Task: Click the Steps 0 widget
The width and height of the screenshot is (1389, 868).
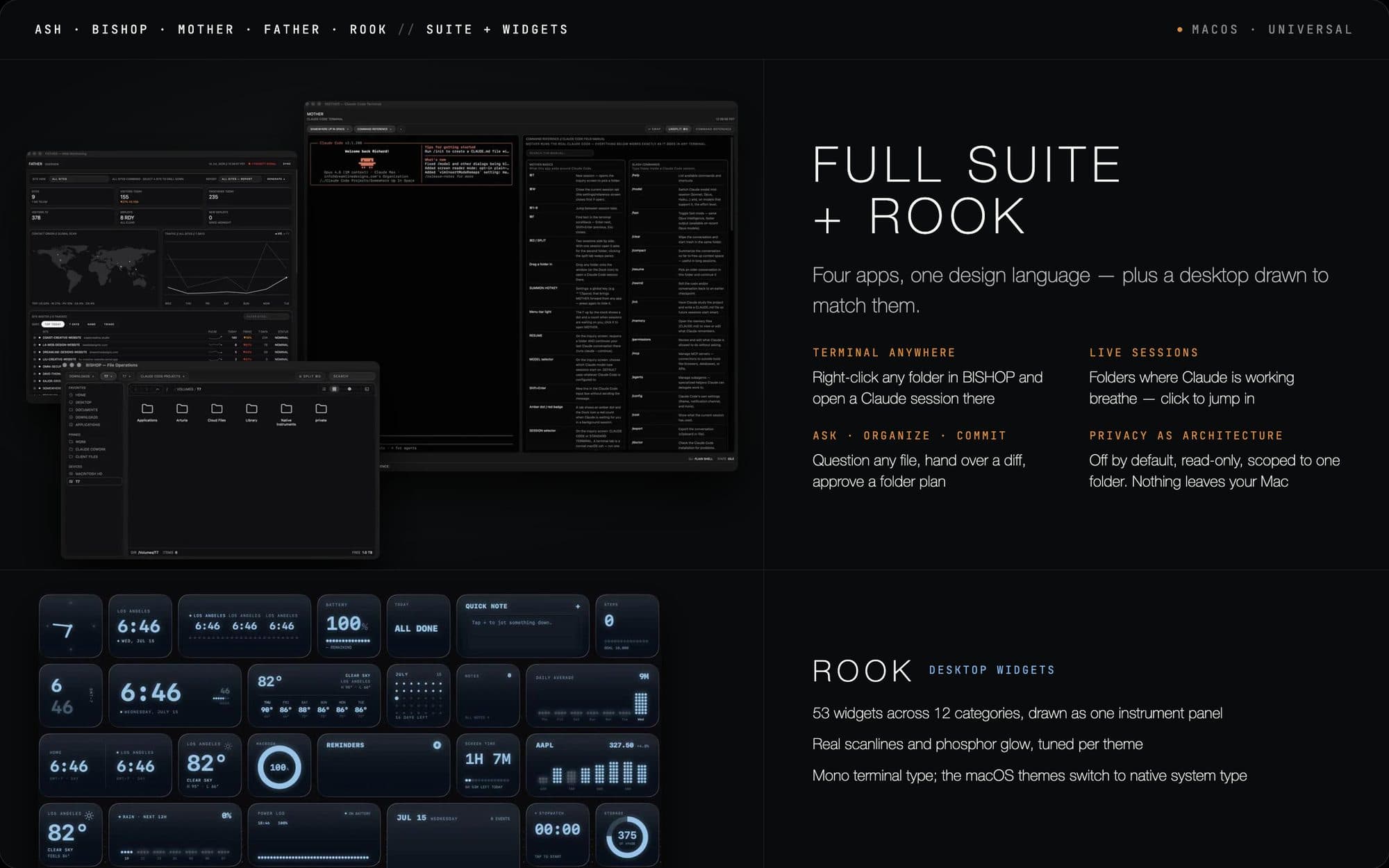Action: [x=627, y=626]
